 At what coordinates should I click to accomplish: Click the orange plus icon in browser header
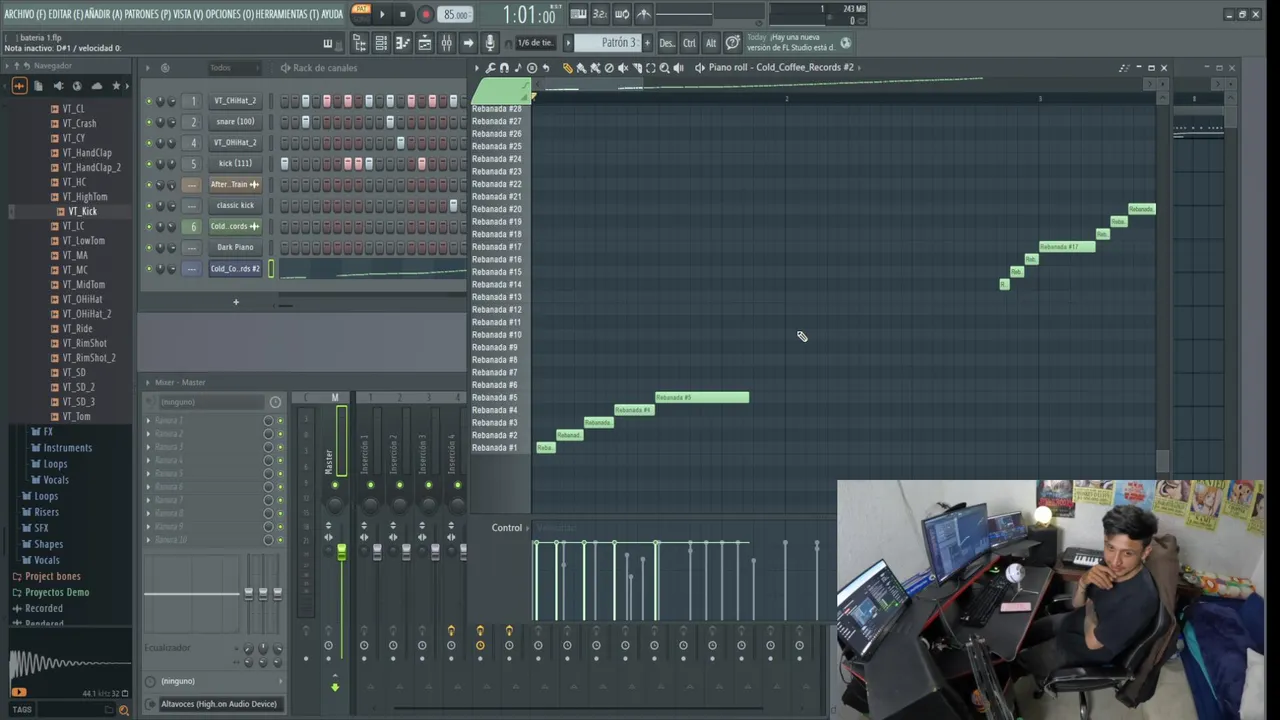click(x=19, y=86)
